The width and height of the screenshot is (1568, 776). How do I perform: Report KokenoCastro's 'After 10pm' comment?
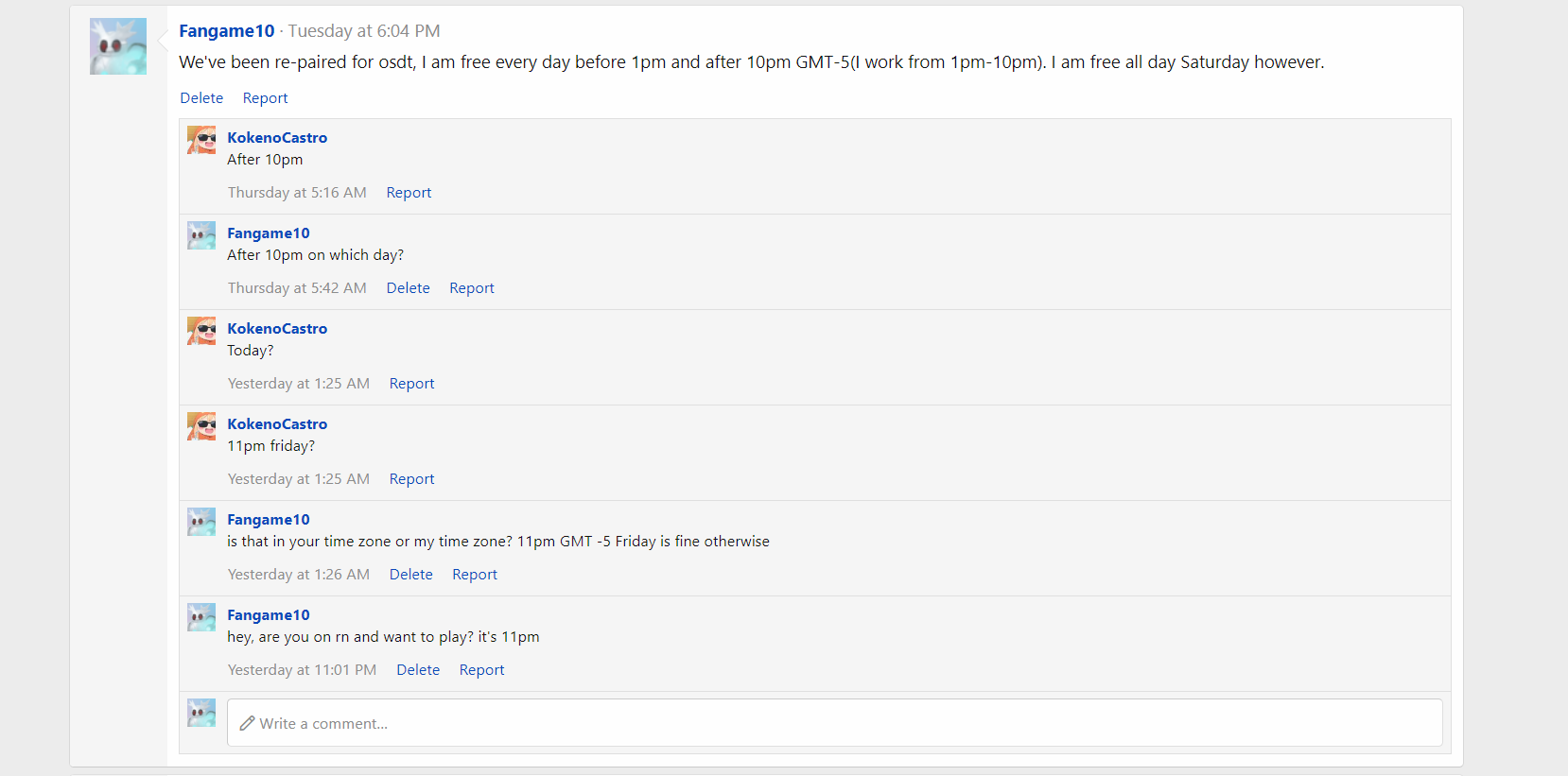coord(409,193)
